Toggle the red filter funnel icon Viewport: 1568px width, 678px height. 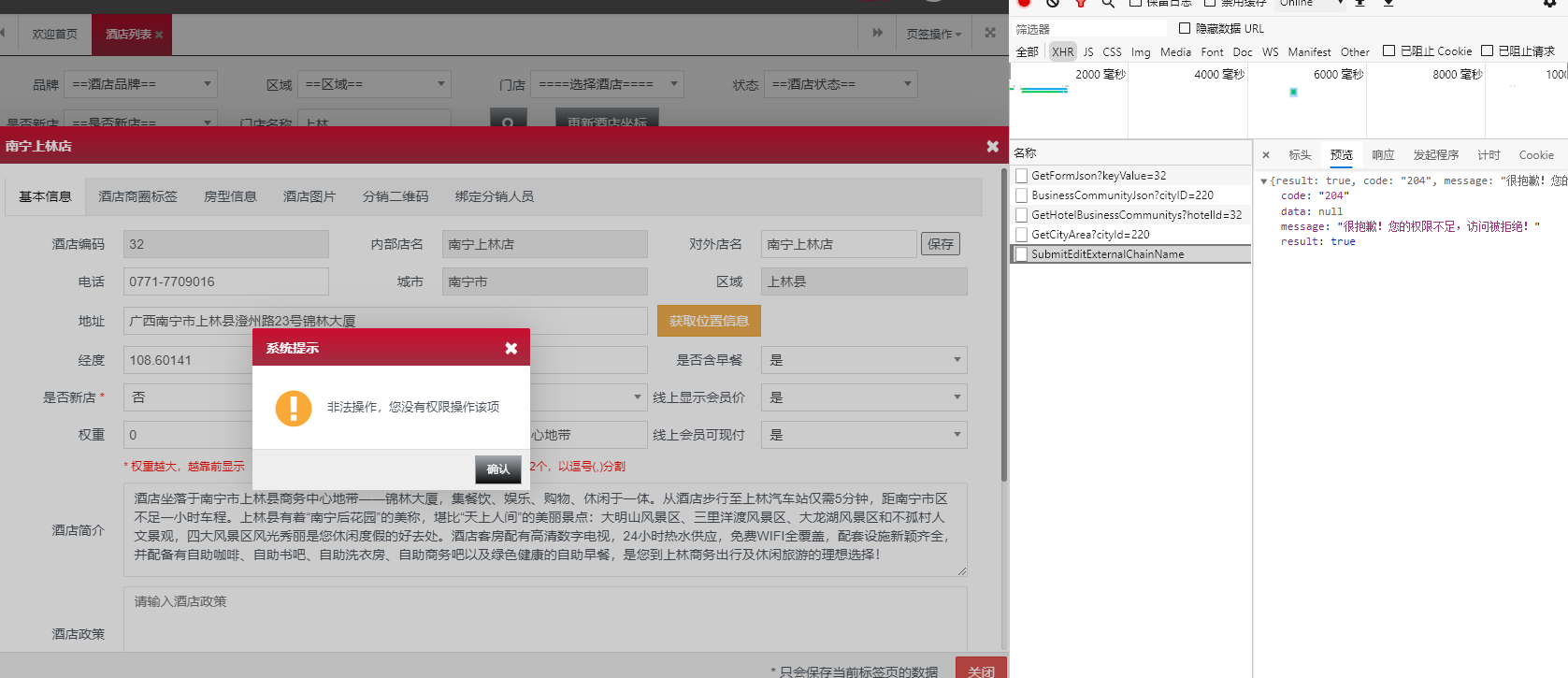click(x=1081, y=3)
